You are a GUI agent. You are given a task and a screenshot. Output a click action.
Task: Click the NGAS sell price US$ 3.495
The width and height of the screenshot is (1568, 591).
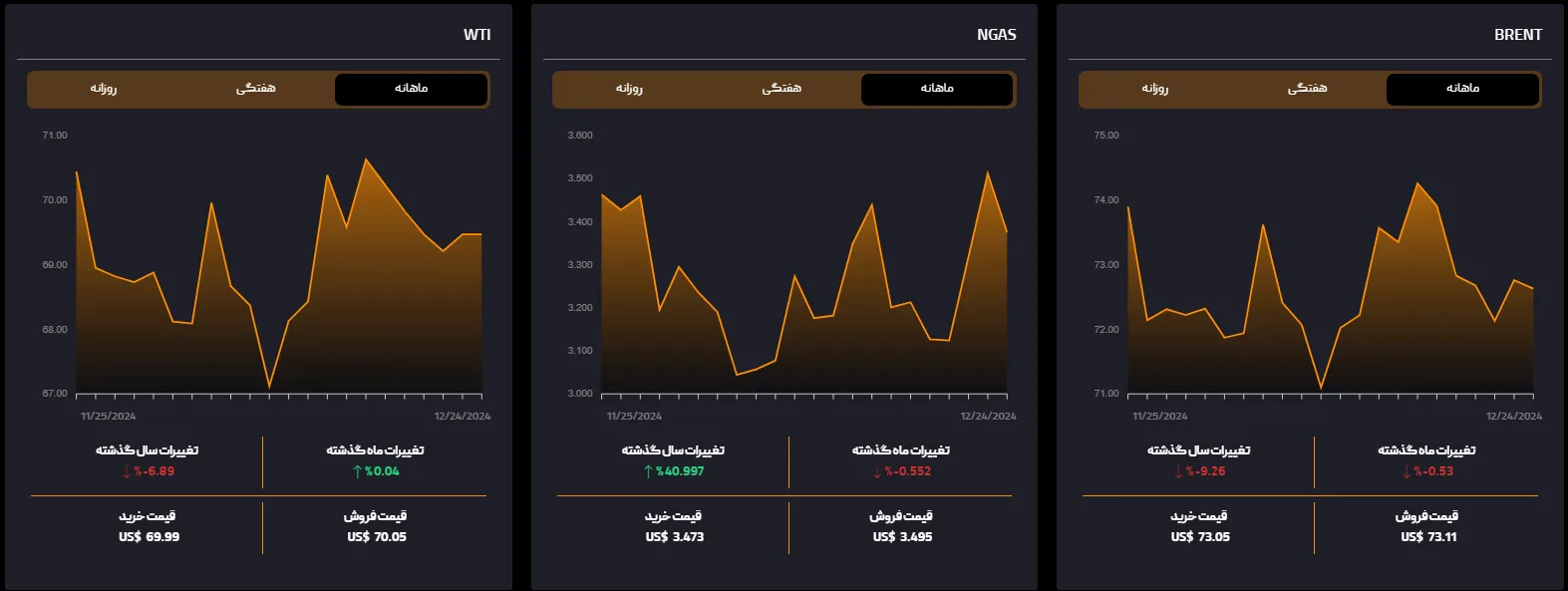903,537
